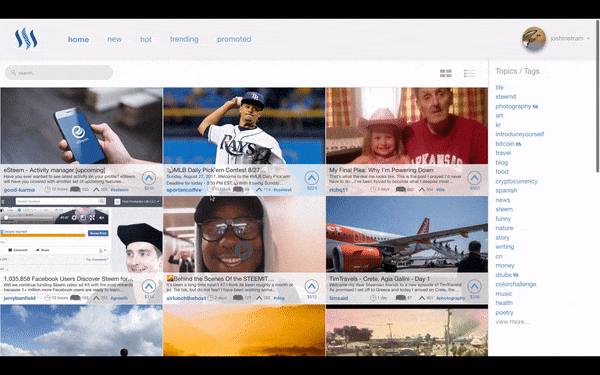Open the TimTravels Crete post title

[380, 279]
